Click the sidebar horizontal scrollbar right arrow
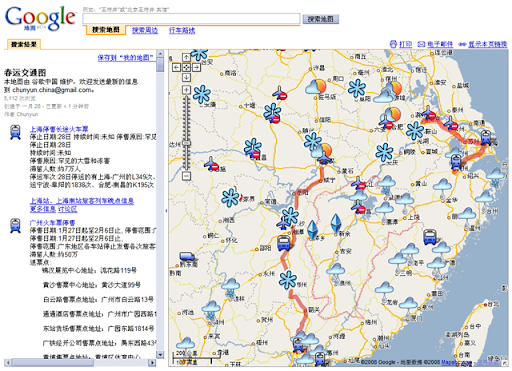Screen dimensions: 512x371 pyautogui.click(x=152, y=362)
